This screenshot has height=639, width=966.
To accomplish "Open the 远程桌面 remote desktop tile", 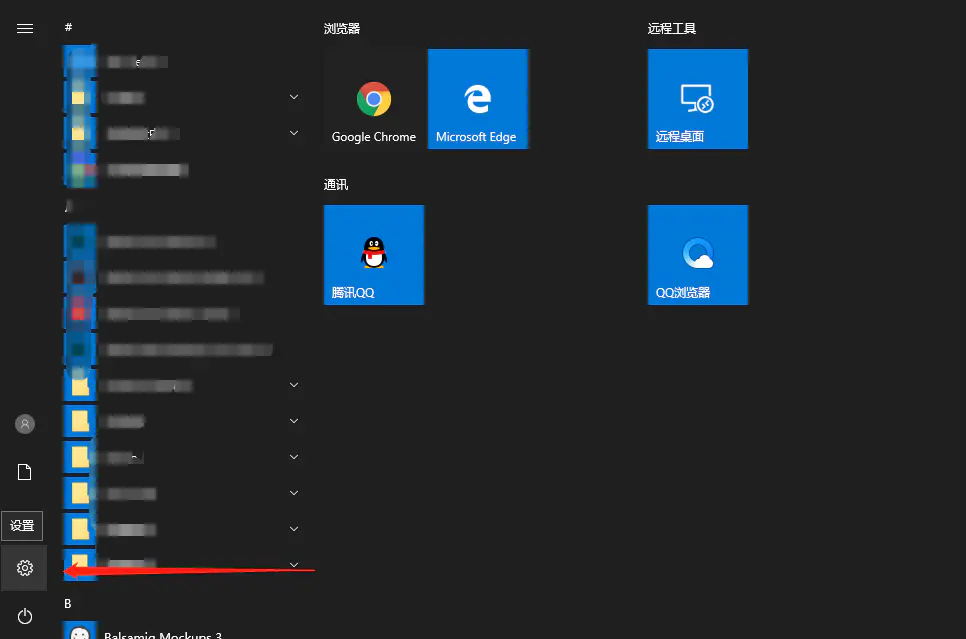I will pyautogui.click(x=697, y=99).
